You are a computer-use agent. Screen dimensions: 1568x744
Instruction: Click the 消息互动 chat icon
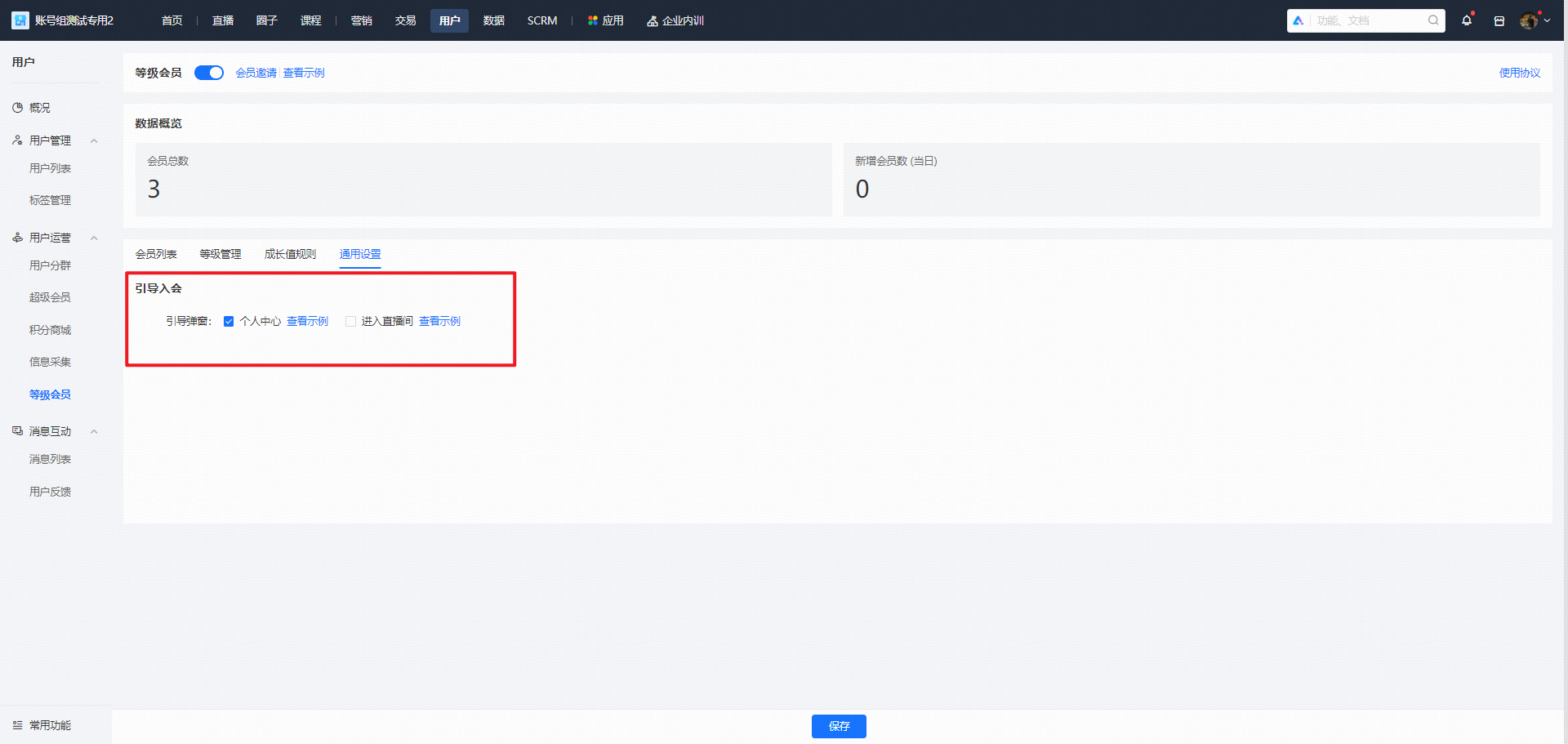click(x=17, y=431)
